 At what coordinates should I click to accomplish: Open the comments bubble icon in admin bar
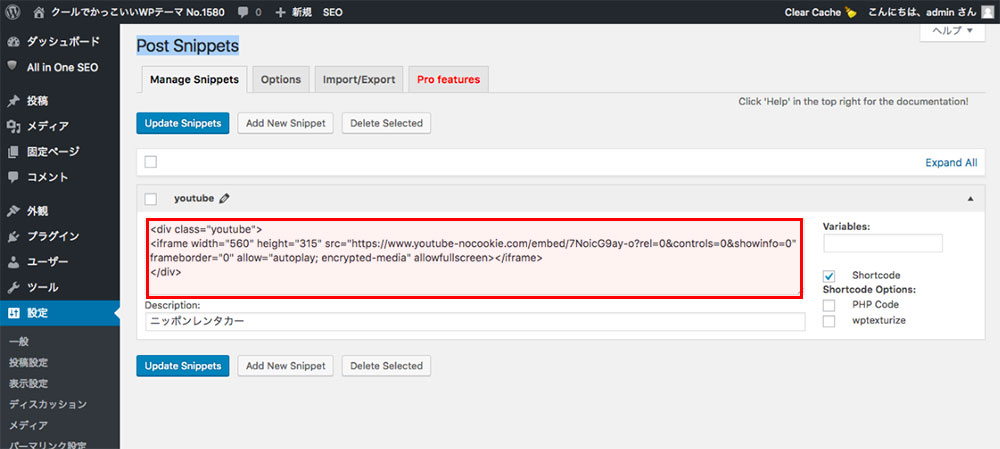click(x=243, y=13)
